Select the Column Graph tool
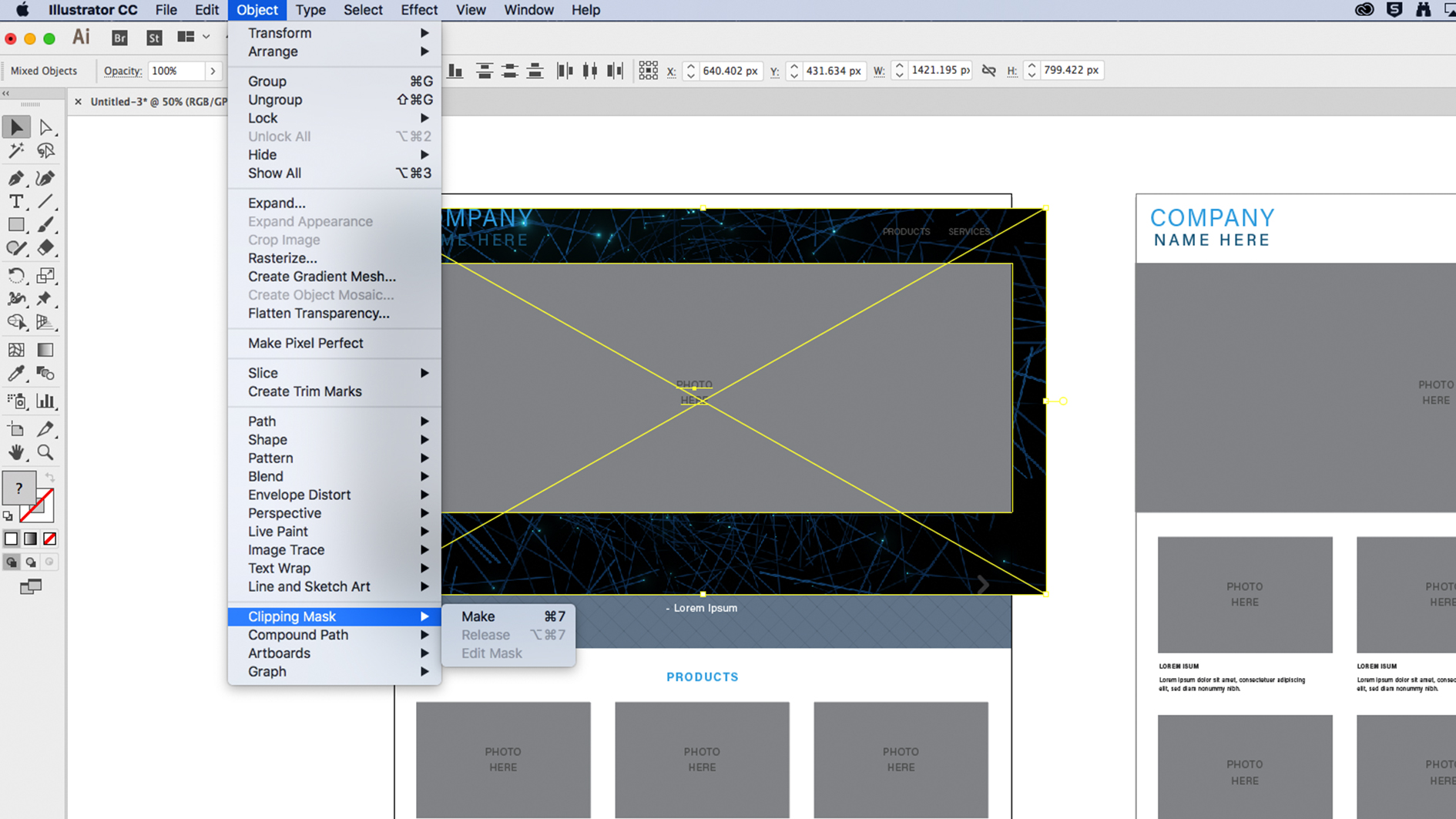This screenshot has height=819, width=1456. point(45,401)
